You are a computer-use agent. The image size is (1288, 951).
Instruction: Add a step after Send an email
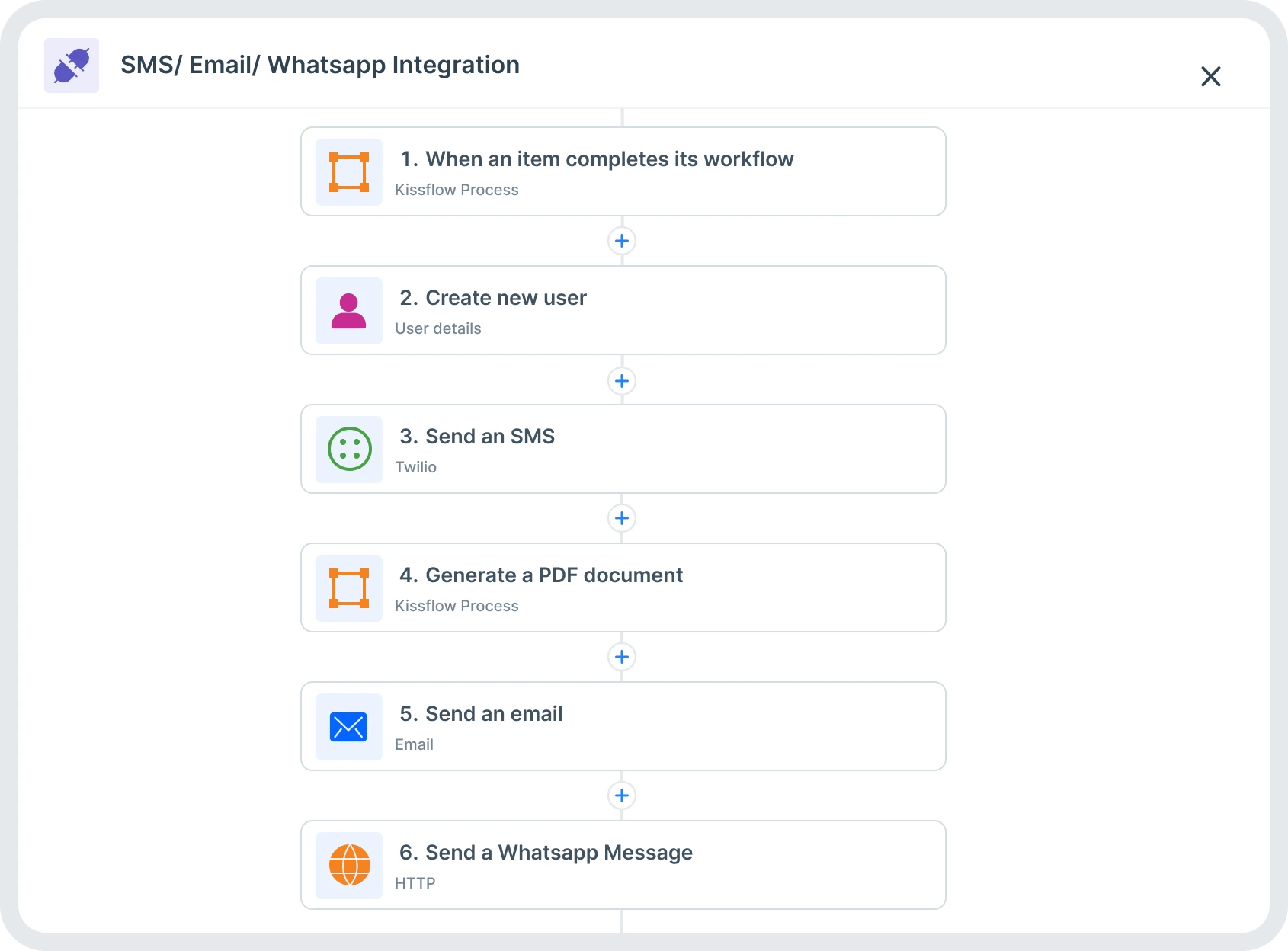[x=622, y=796]
